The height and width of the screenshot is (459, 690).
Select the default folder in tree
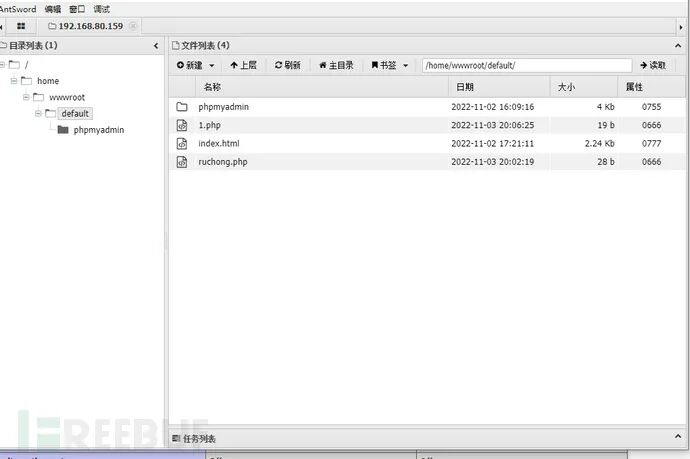pos(75,114)
